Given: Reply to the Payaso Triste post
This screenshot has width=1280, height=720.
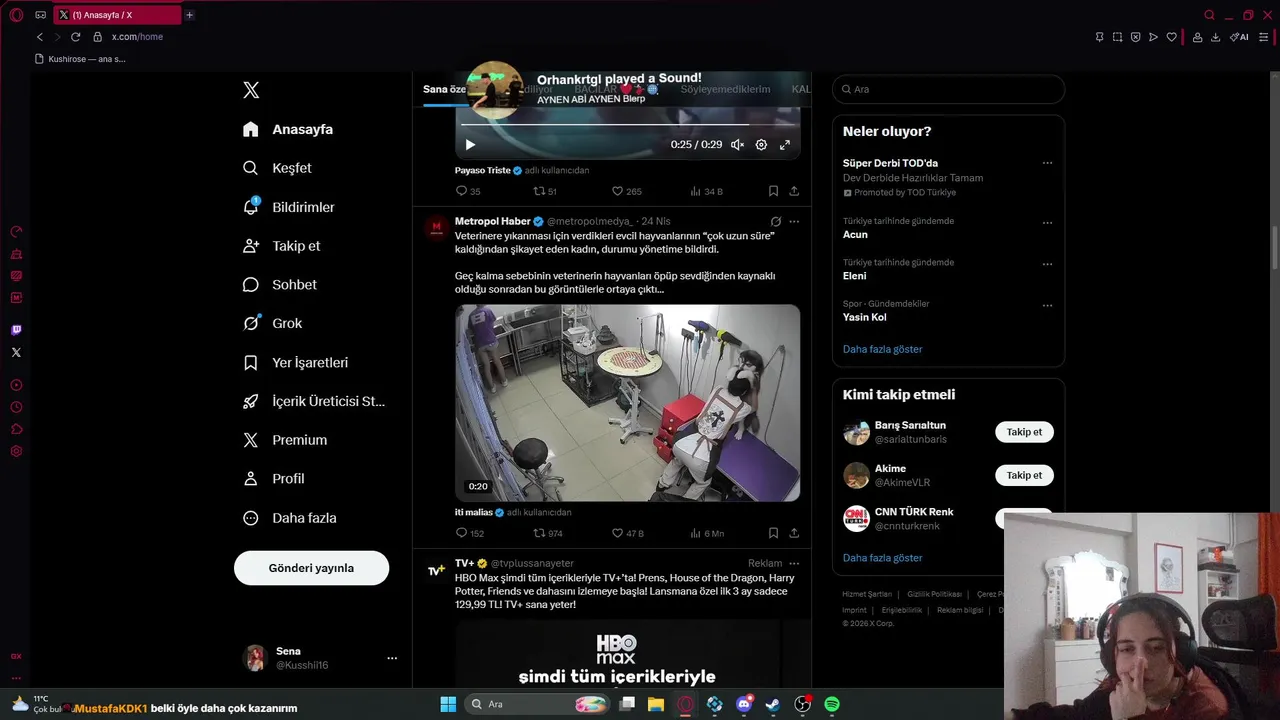Looking at the screenshot, I should coord(467,191).
